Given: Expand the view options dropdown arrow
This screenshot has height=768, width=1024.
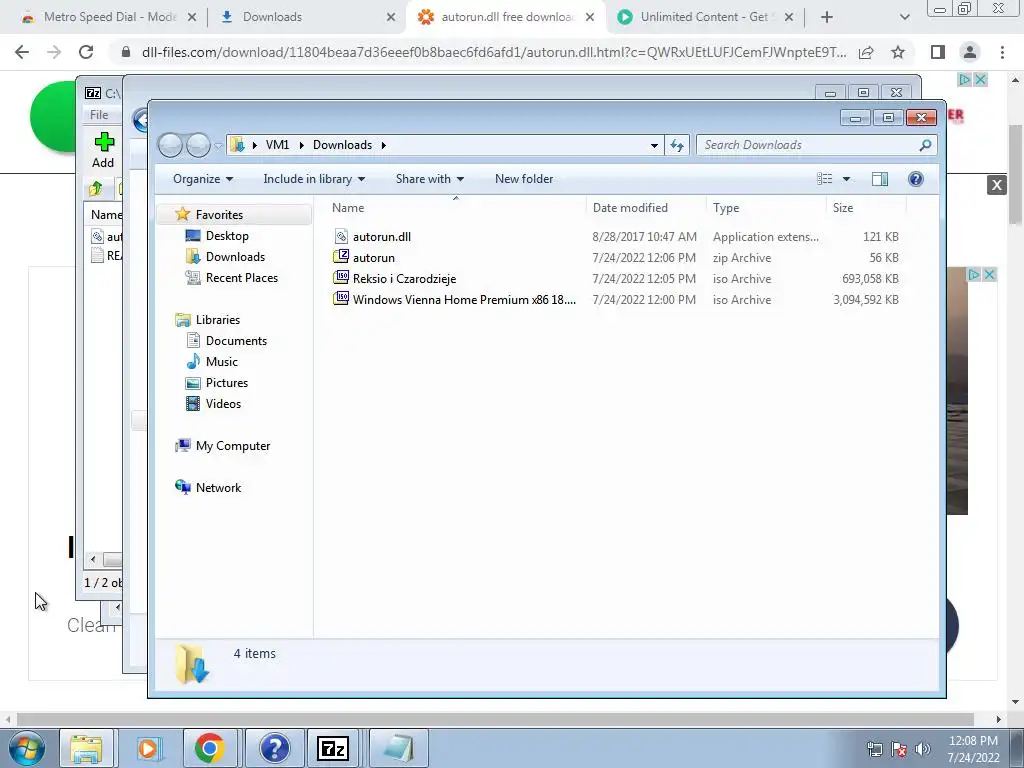Looking at the screenshot, I should pyautogui.click(x=846, y=179).
